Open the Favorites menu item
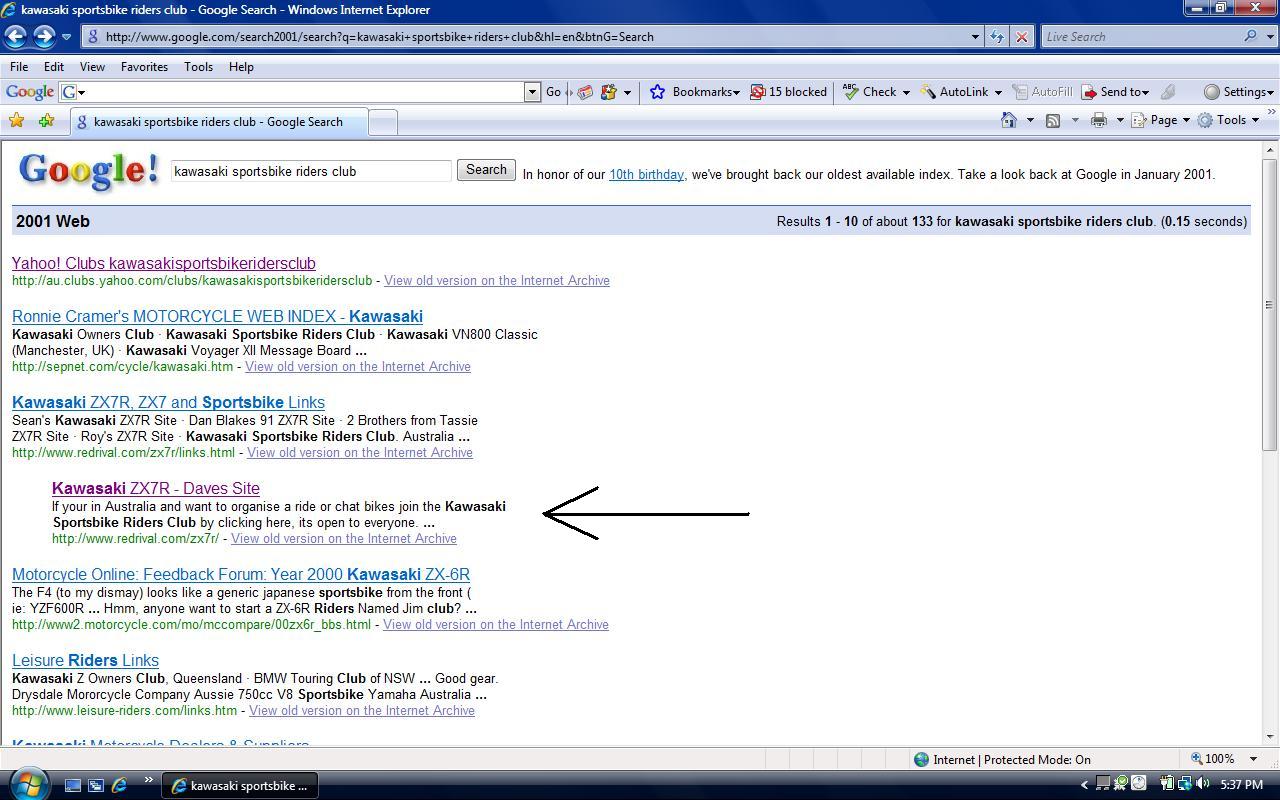 (x=144, y=67)
